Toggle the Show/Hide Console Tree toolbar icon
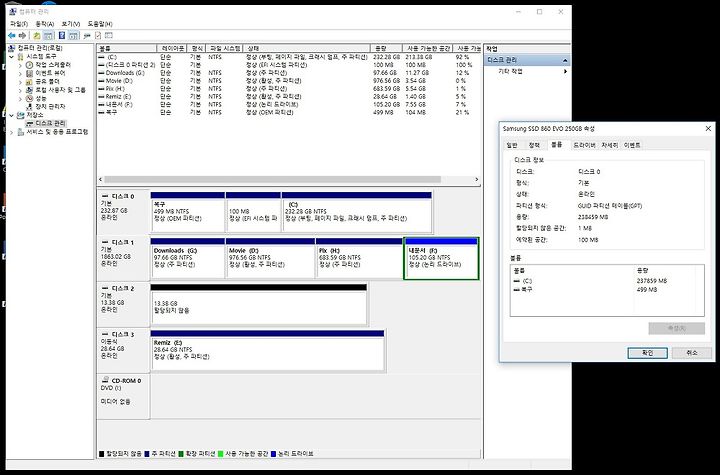 point(48,35)
